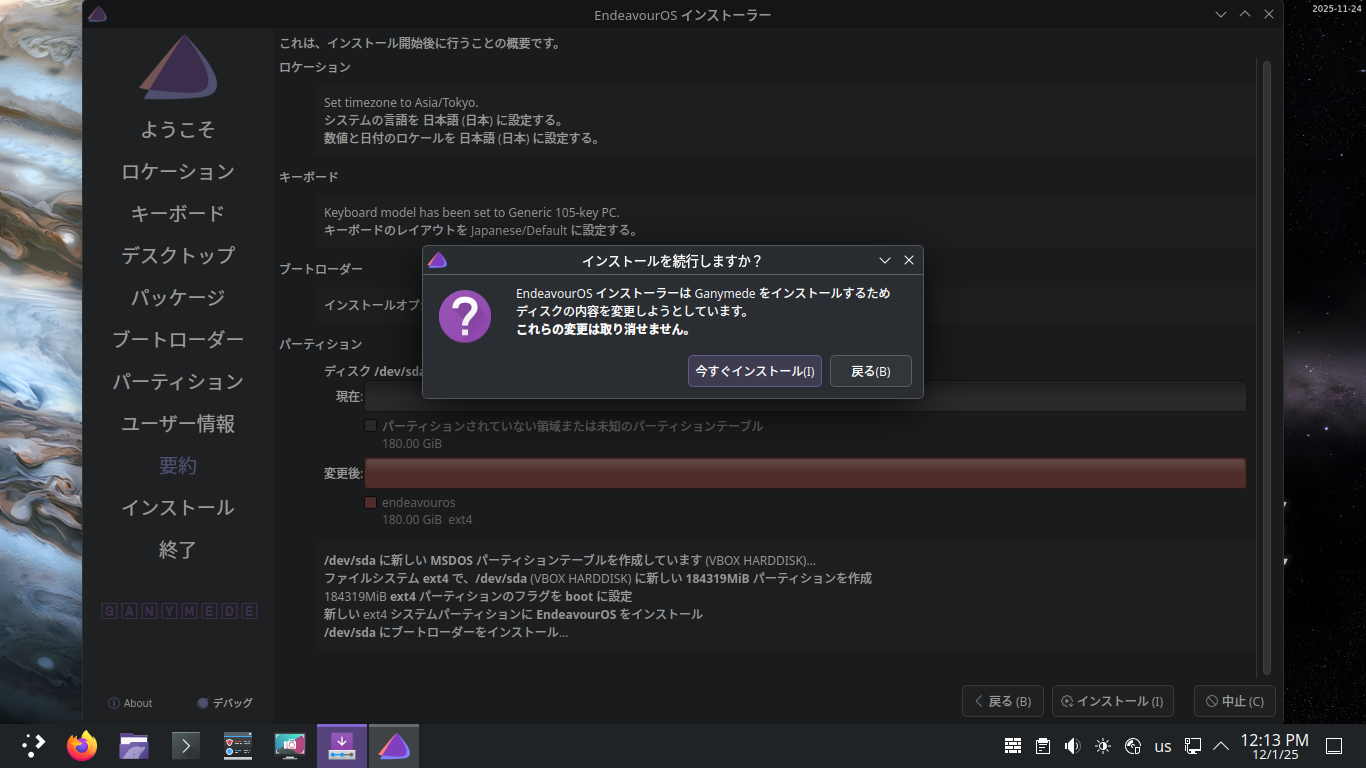
Task: Click 今すぐインストール(I) to install now
Action: [x=755, y=371]
